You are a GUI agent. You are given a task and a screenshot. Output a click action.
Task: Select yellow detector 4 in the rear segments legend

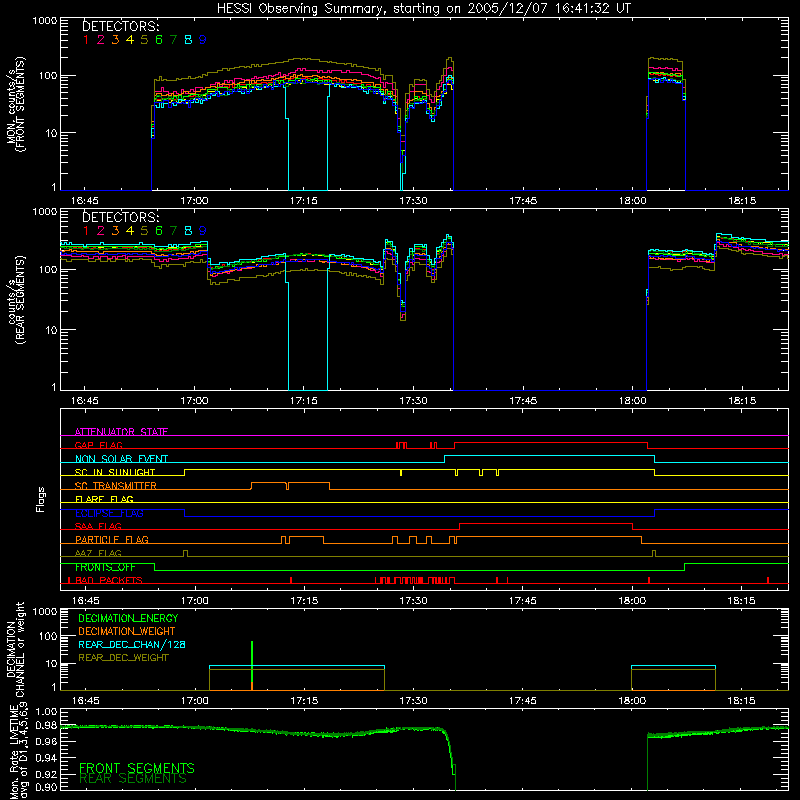[130, 231]
